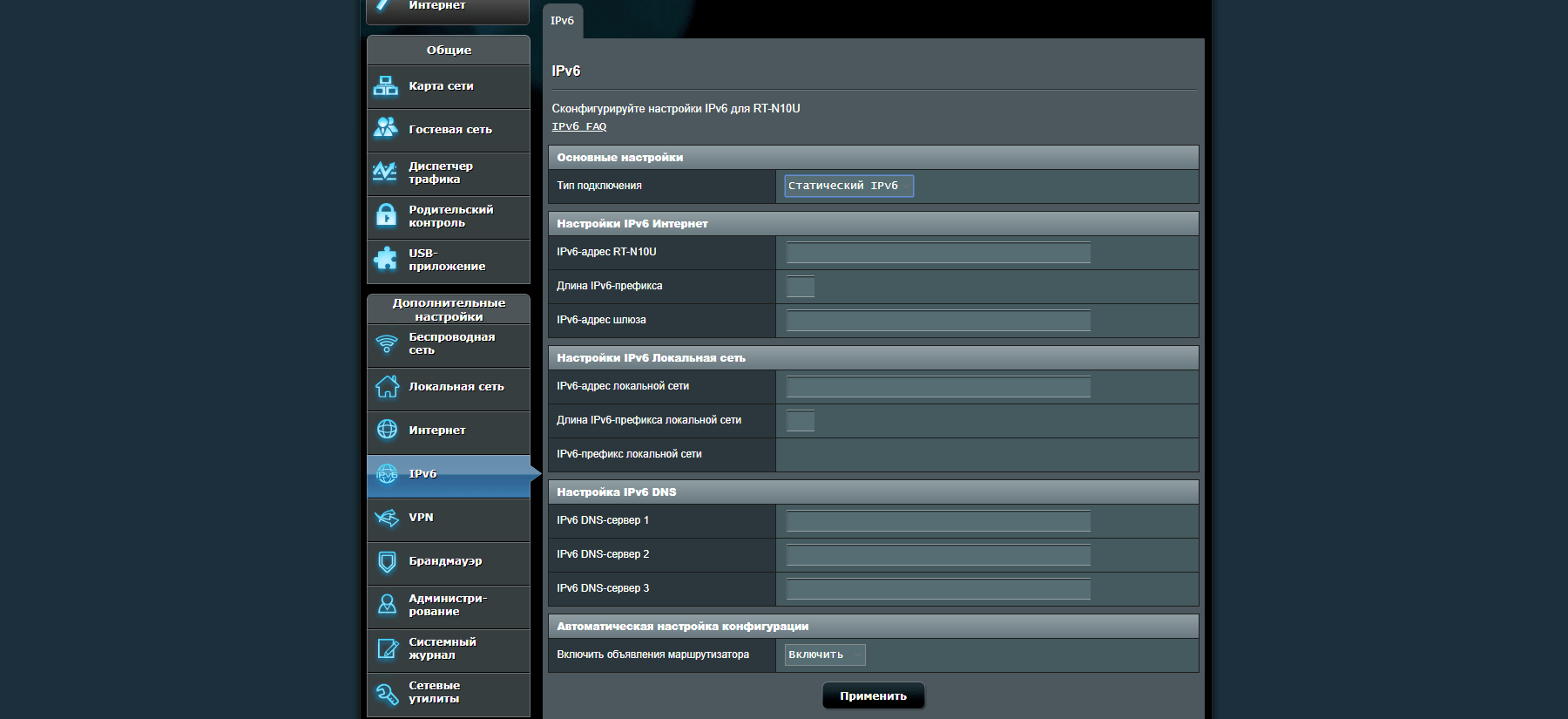The width and height of the screenshot is (1568, 719).
Task: Click the Administration user icon
Action: (387, 604)
